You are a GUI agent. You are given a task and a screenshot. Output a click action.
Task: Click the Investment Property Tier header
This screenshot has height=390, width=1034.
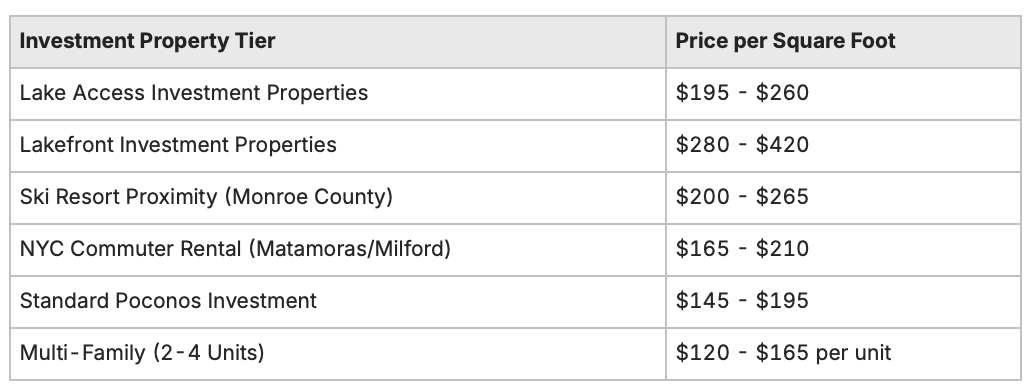coord(338,42)
